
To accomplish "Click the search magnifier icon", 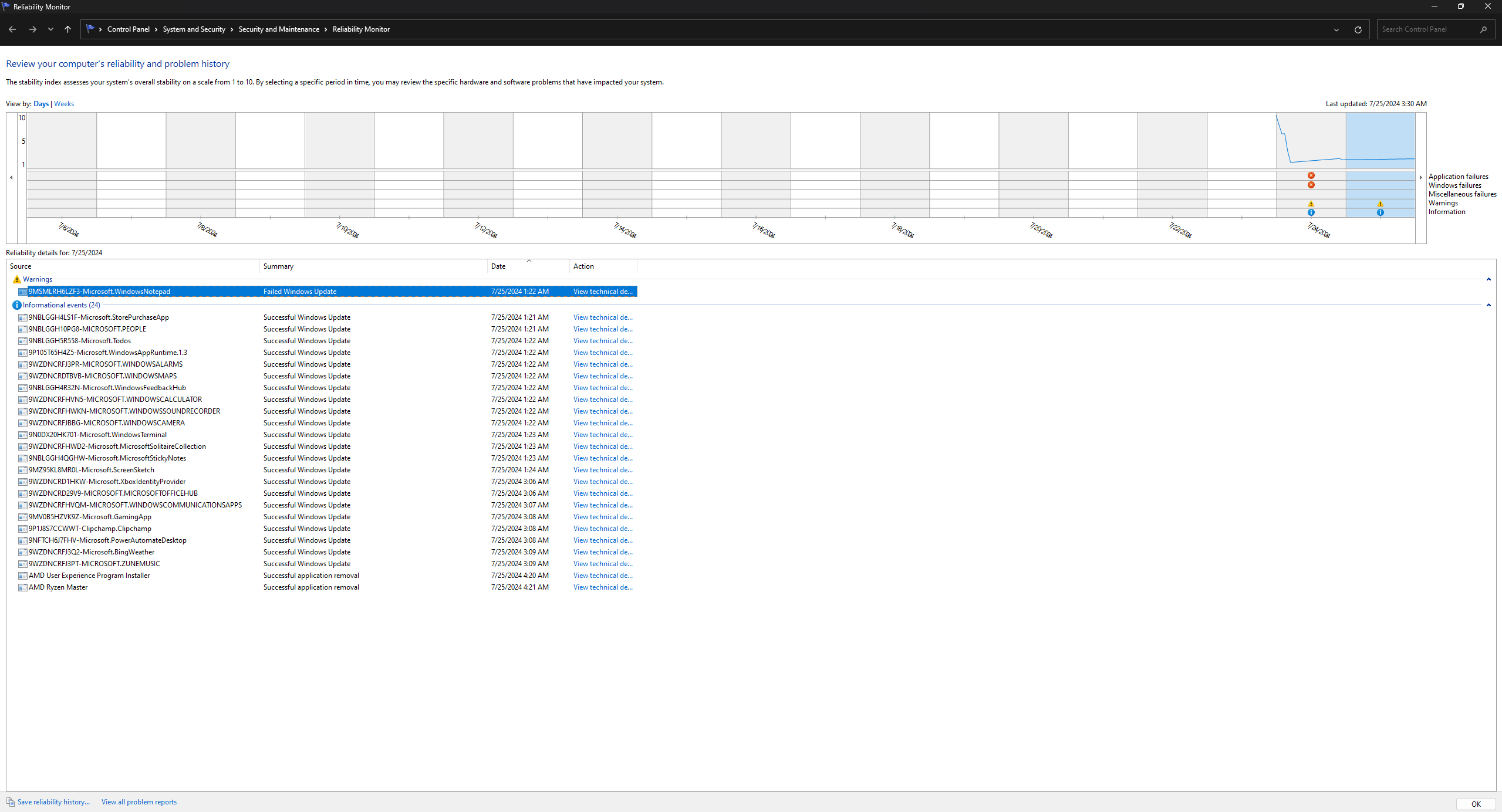I will coord(1484,29).
